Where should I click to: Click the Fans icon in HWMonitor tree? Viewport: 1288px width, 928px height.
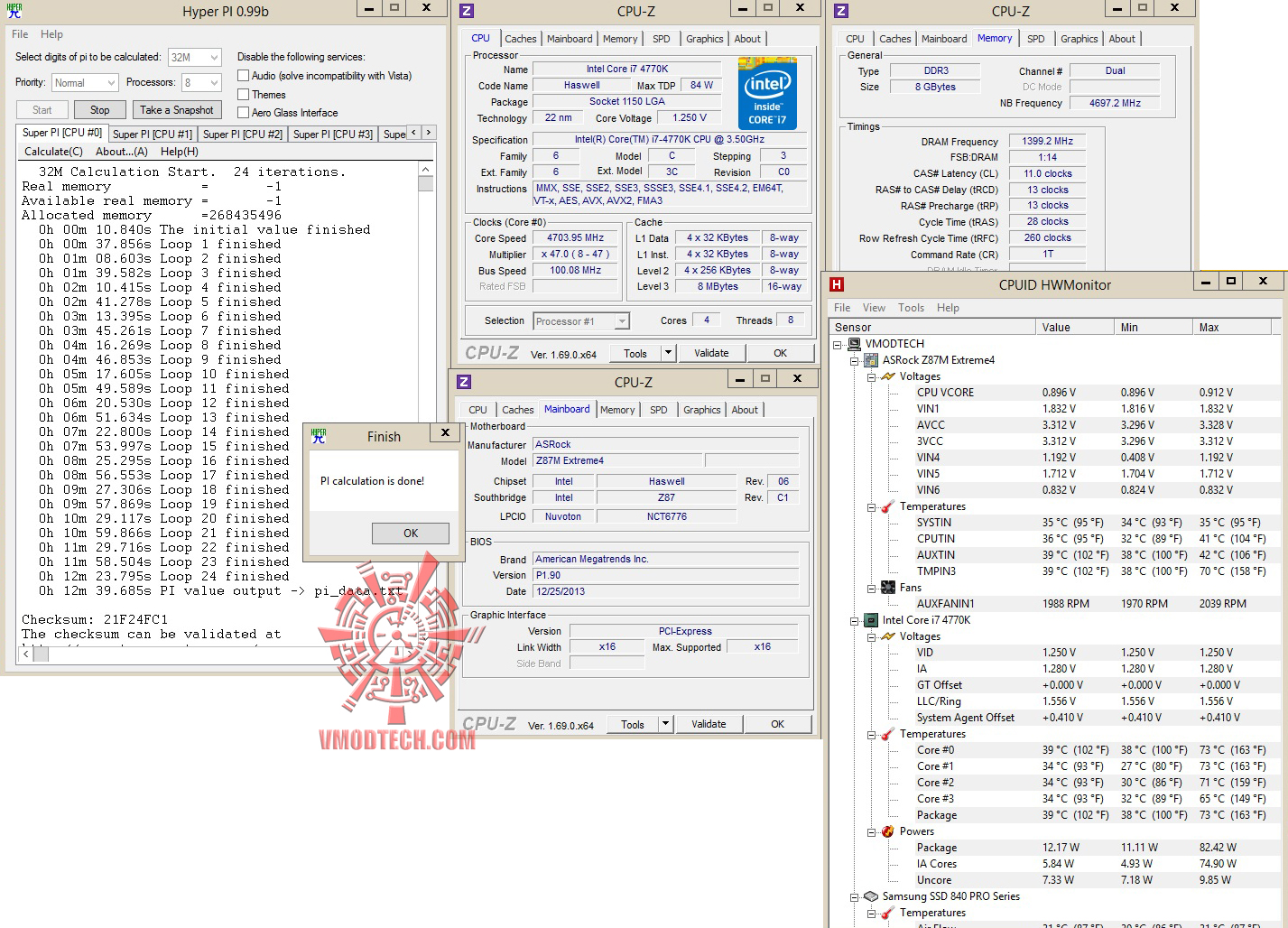pyautogui.click(x=888, y=588)
